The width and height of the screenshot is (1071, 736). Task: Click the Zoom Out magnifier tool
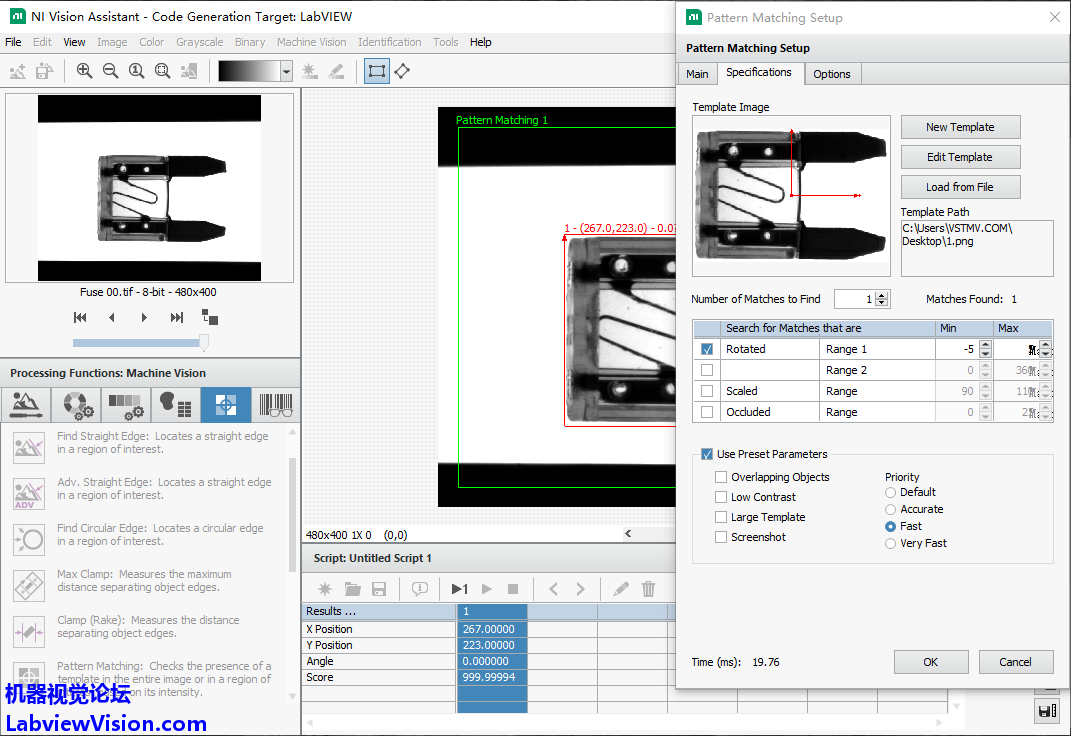(x=110, y=71)
